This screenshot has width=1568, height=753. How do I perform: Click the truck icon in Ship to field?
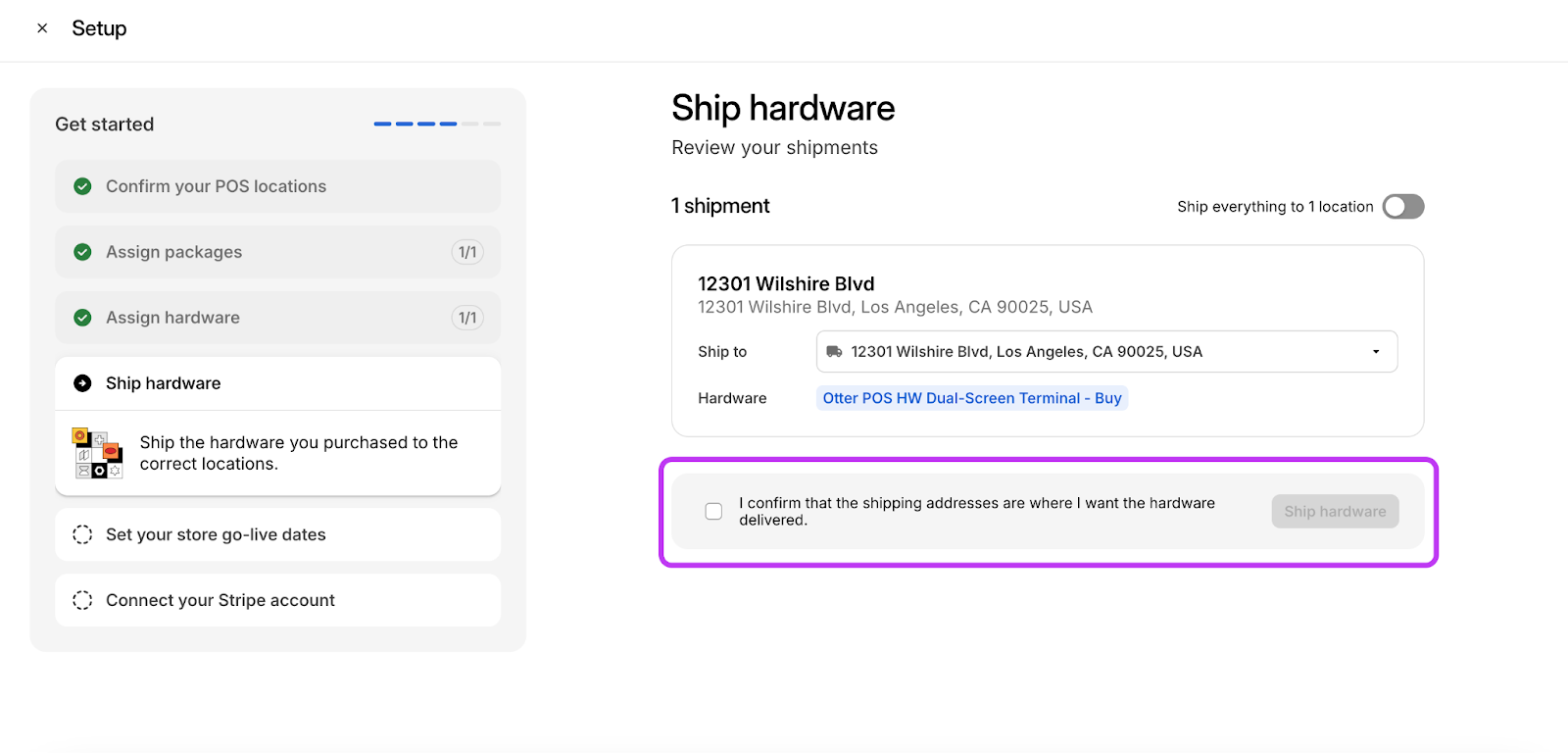coord(834,352)
